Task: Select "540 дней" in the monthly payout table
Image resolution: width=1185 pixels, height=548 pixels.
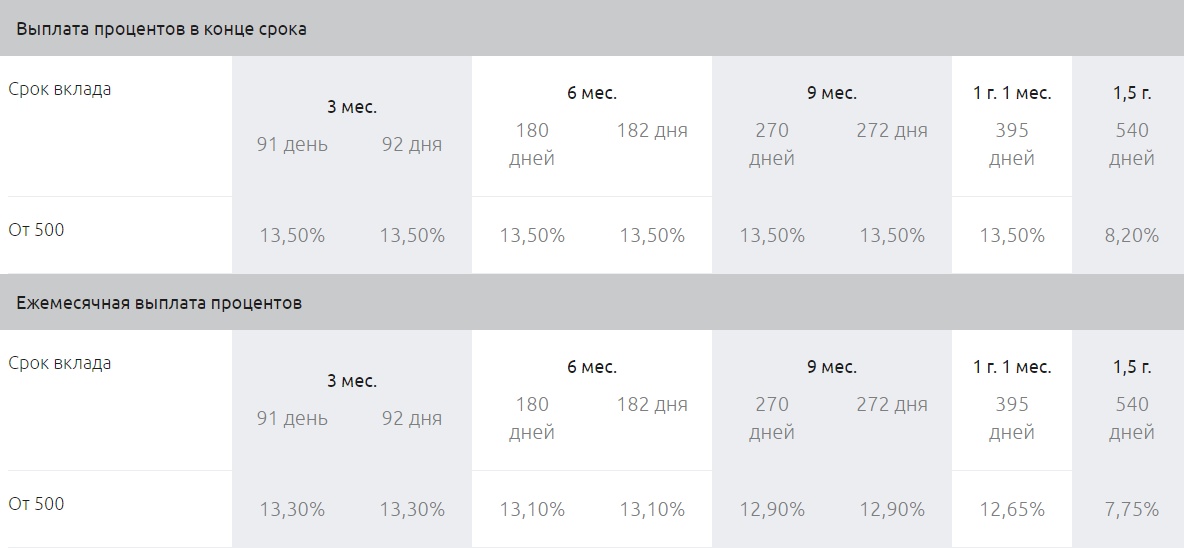Action: click(x=1132, y=418)
